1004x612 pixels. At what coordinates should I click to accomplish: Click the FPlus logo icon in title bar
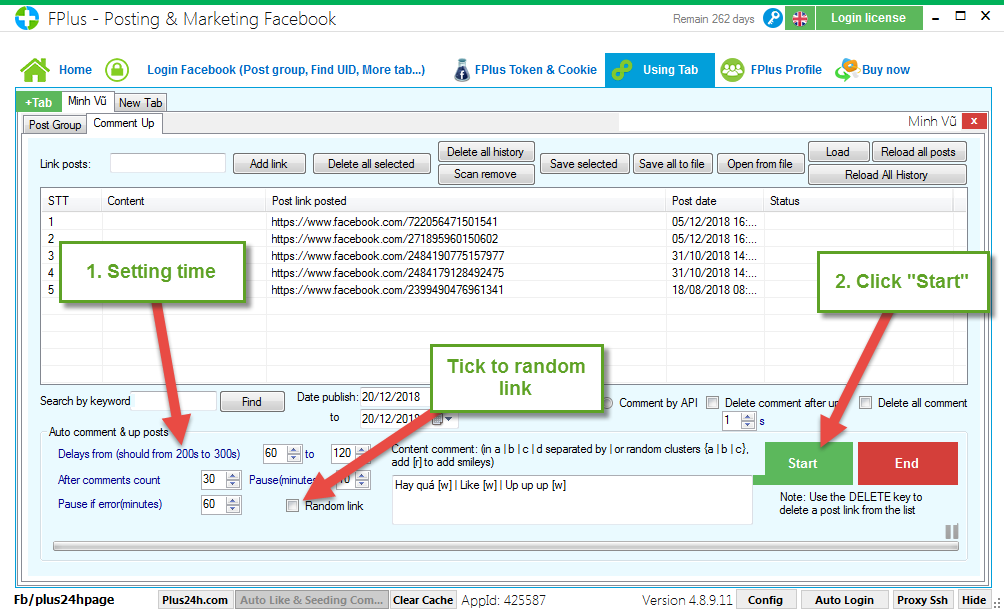(27, 18)
